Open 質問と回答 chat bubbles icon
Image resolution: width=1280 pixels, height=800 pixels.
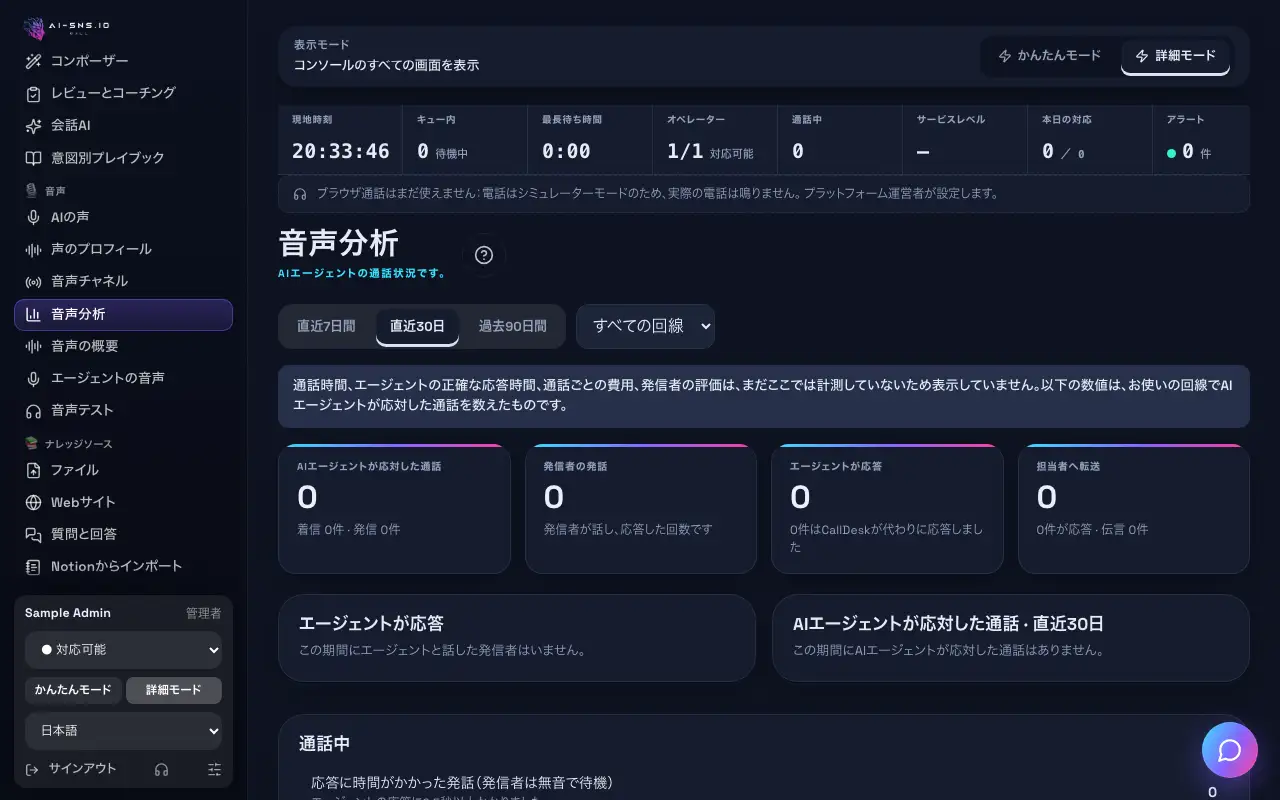point(33,534)
